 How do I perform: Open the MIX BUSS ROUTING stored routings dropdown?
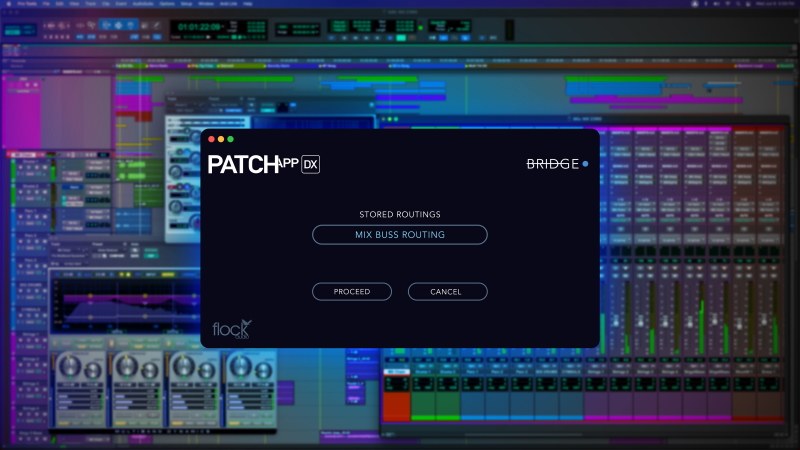click(399, 235)
